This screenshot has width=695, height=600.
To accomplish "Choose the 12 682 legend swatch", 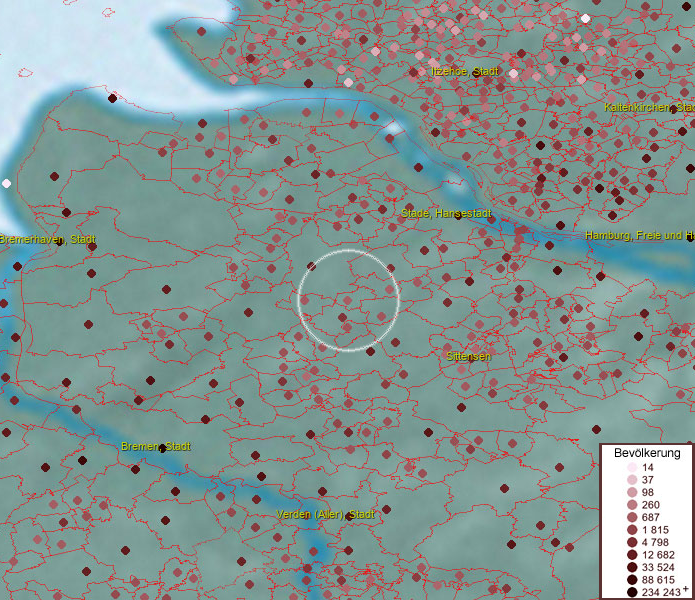I will pos(632,555).
